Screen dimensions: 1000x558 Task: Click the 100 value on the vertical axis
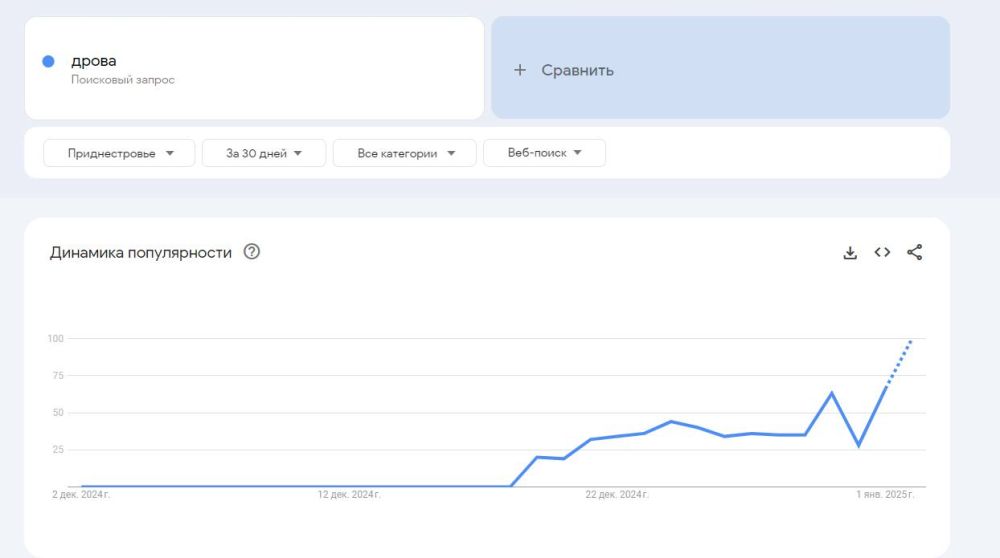(x=55, y=339)
